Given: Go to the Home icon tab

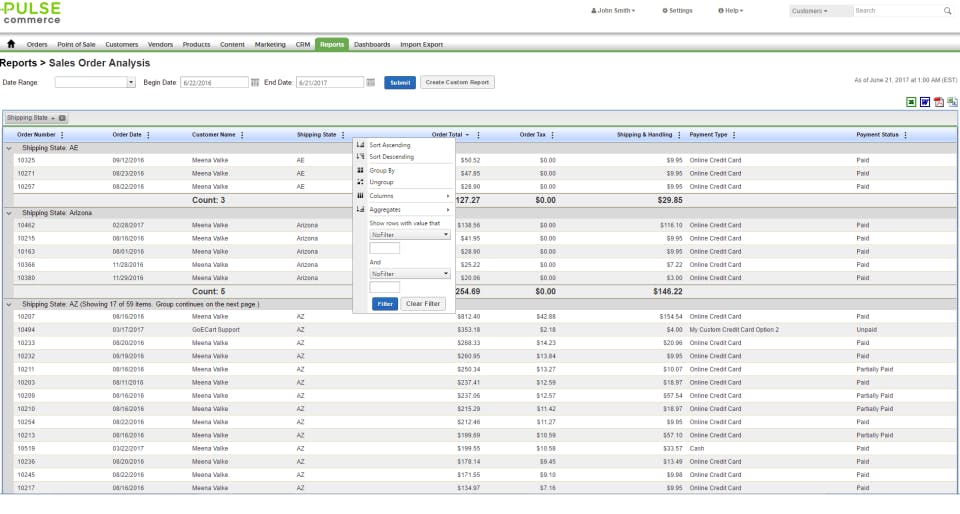Looking at the screenshot, I should [x=12, y=45].
